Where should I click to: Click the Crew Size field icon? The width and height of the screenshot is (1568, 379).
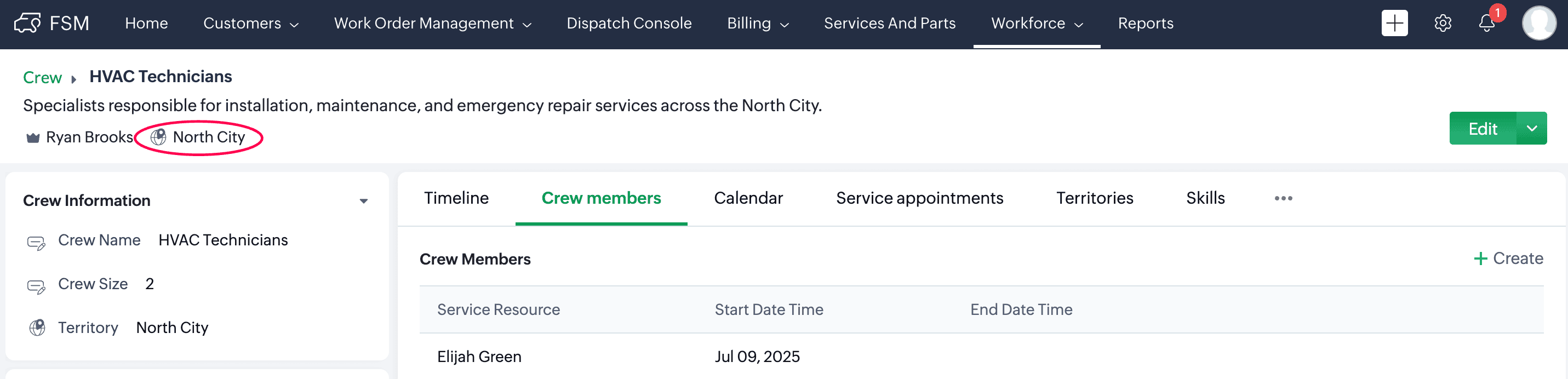pyautogui.click(x=37, y=286)
